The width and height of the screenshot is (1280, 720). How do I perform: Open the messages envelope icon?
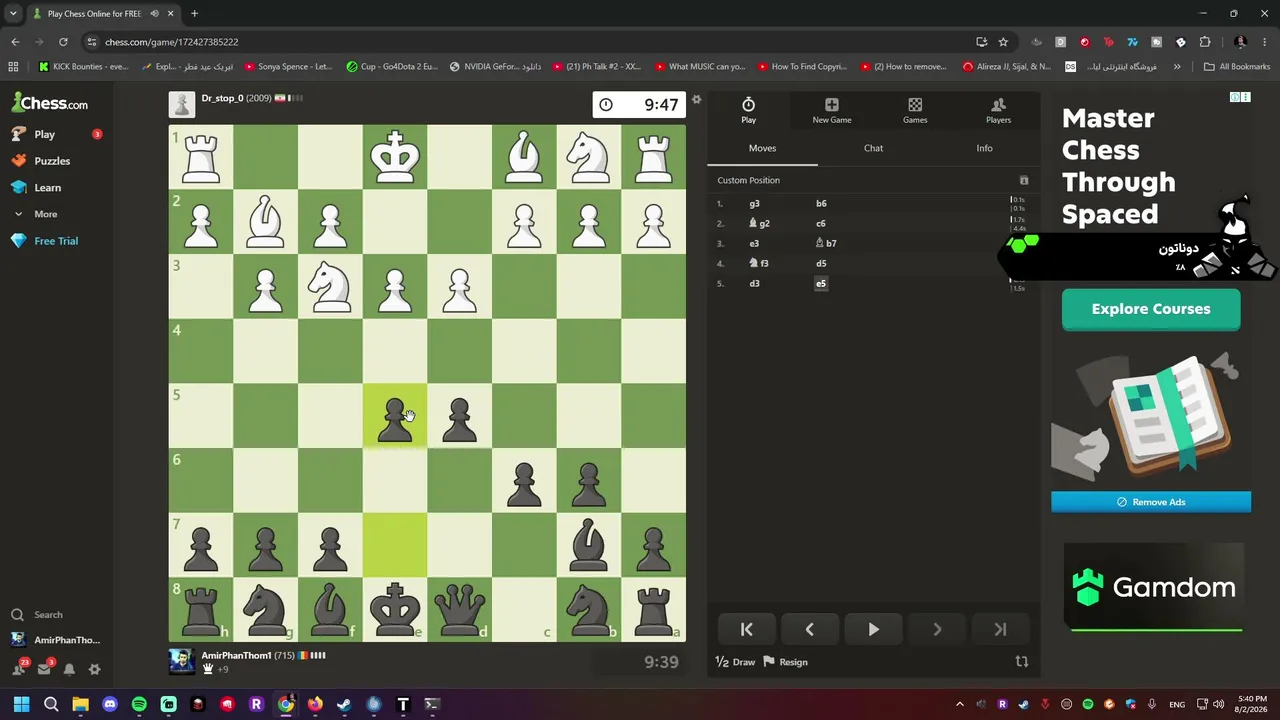[44, 669]
